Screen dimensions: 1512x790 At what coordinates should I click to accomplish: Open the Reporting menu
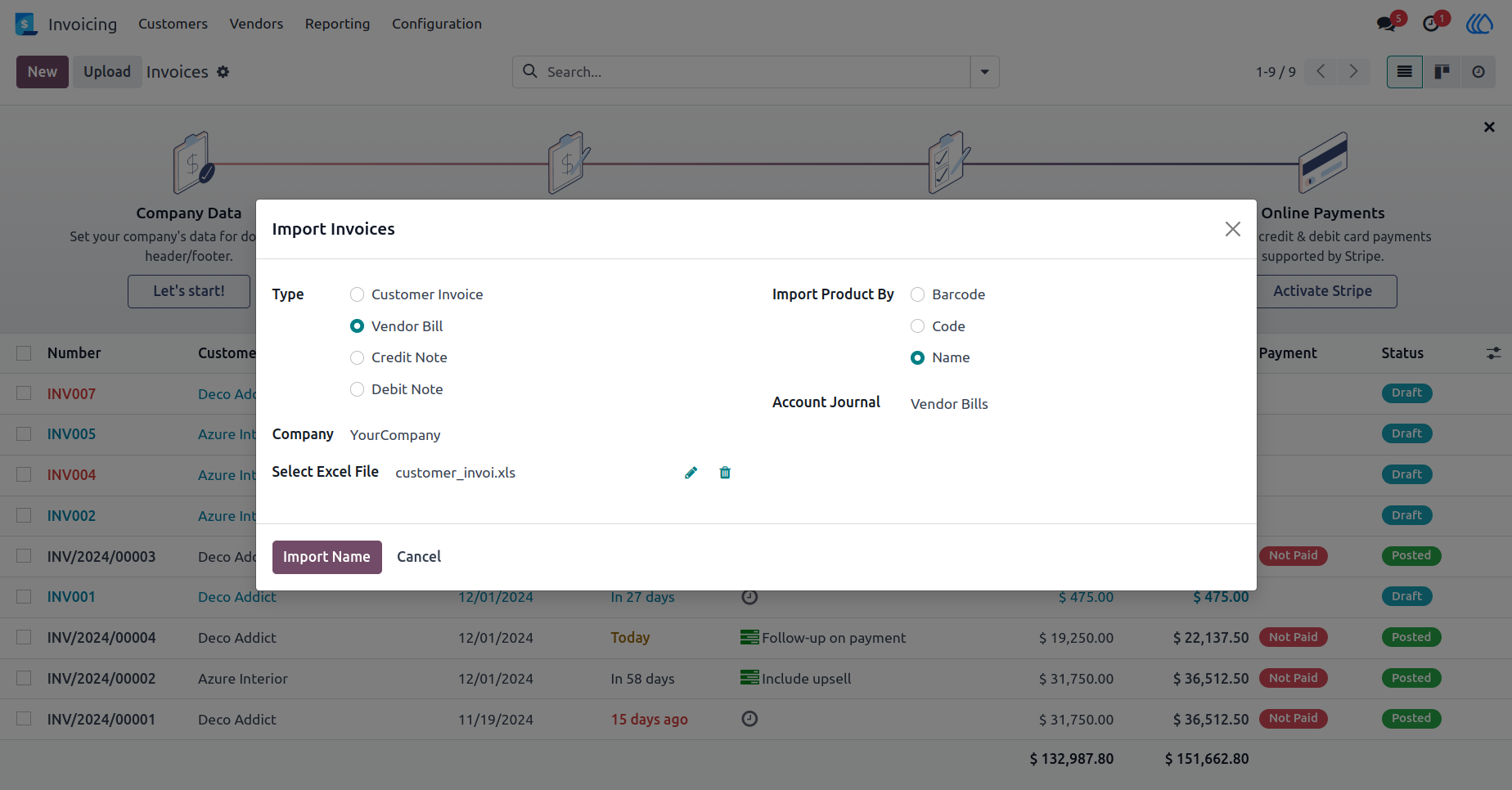337,24
